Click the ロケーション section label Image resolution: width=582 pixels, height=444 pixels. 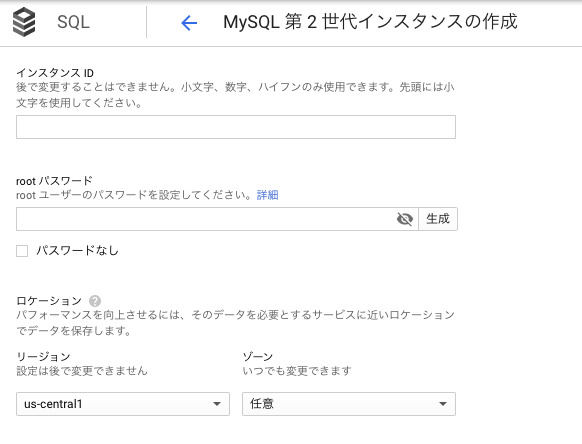(x=49, y=300)
